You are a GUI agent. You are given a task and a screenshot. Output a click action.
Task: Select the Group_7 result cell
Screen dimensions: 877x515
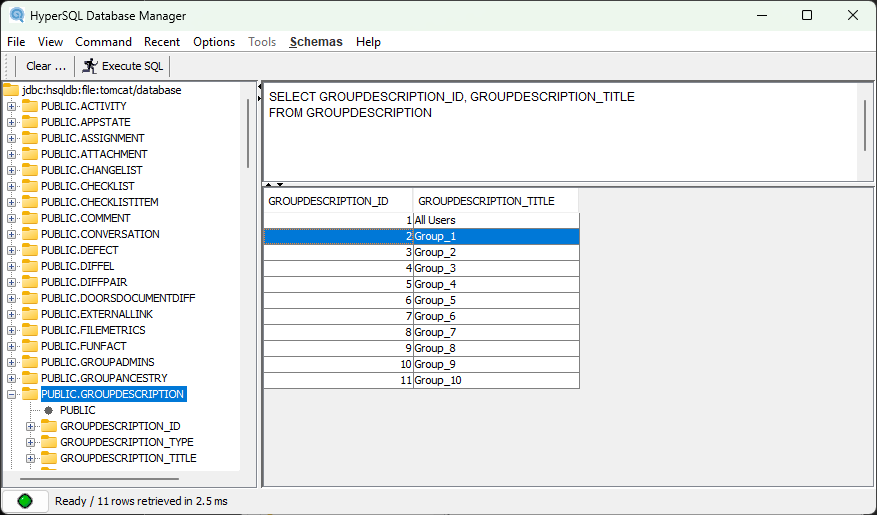496,333
